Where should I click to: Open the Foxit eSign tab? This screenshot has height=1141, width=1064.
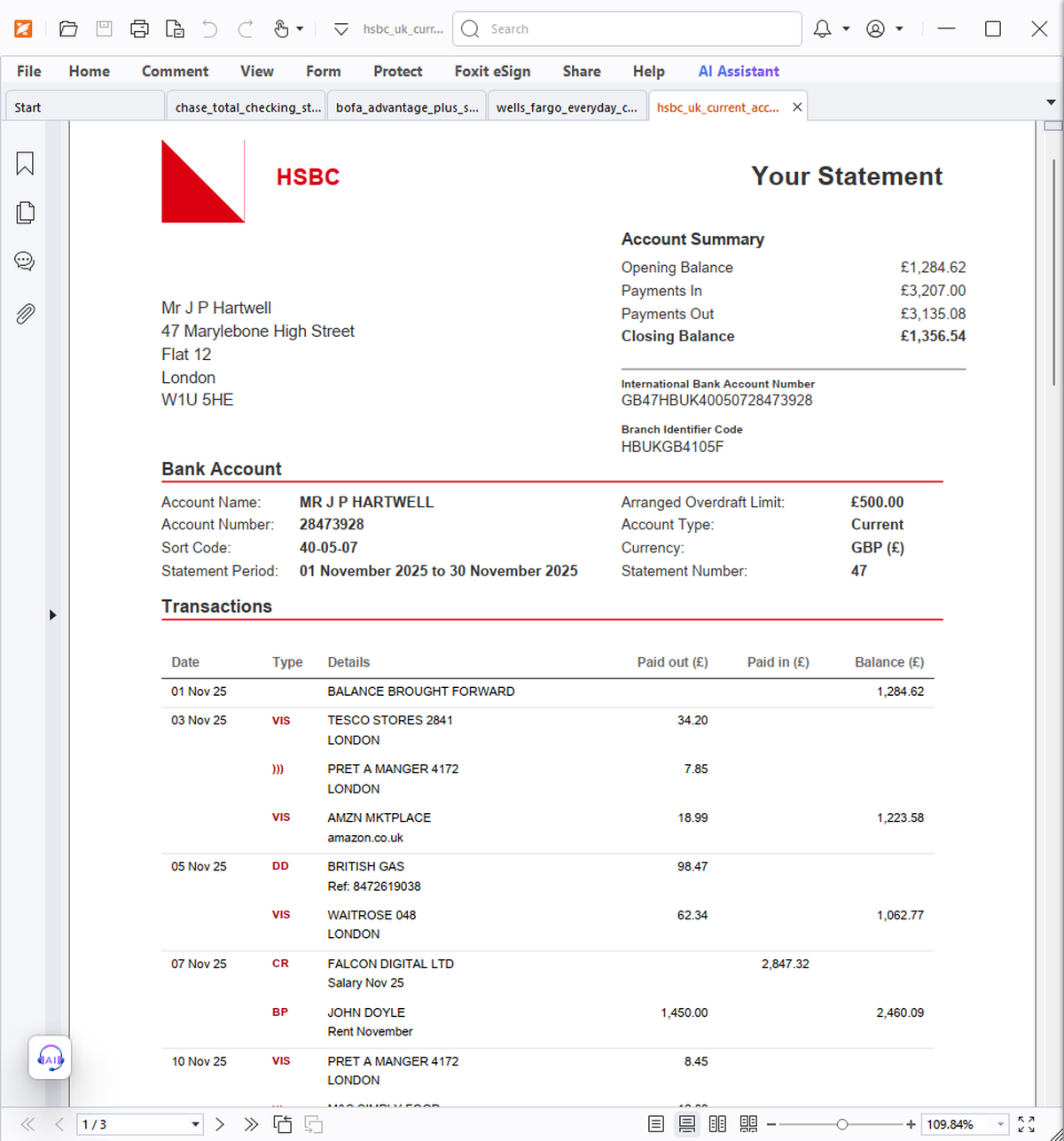(492, 71)
